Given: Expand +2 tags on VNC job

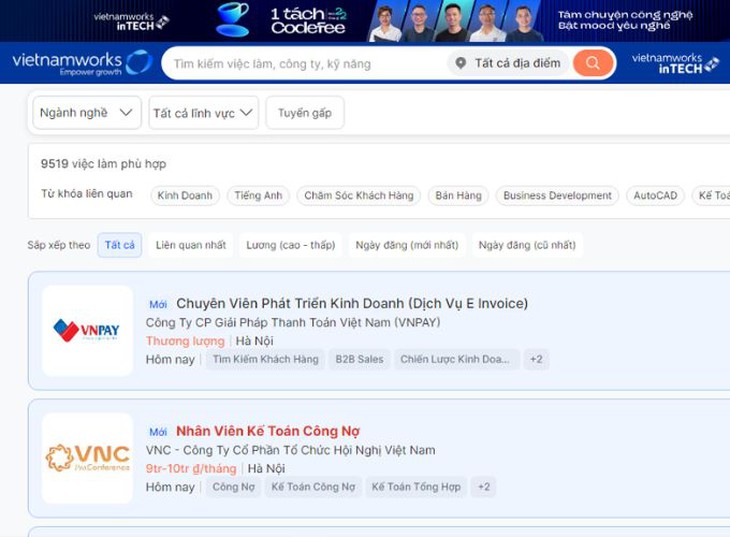Looking at the screenshot, I should [484, 487].
